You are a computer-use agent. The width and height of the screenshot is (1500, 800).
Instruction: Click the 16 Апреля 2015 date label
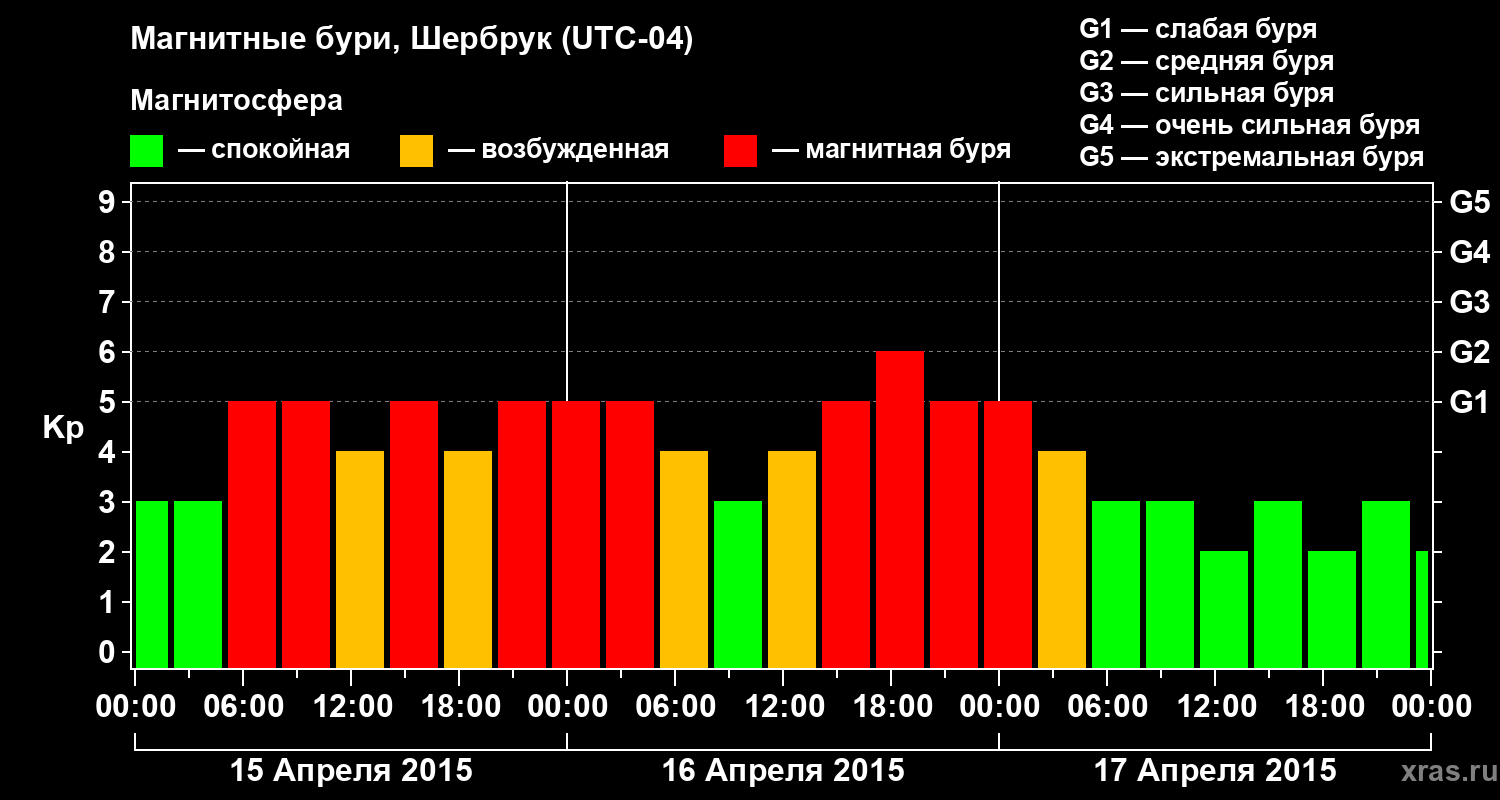tap(783, 770)
